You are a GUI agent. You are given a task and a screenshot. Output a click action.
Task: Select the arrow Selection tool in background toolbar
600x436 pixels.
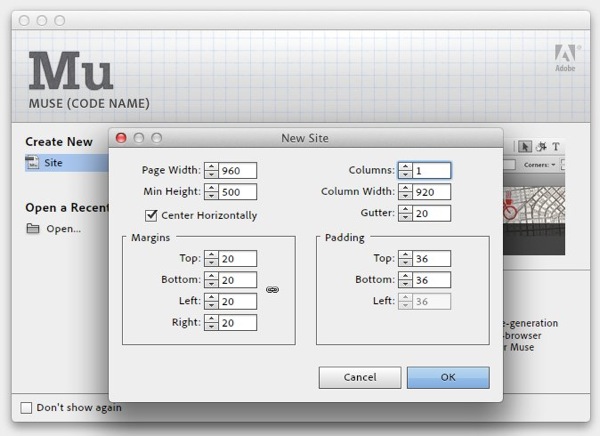coord(525,147)
